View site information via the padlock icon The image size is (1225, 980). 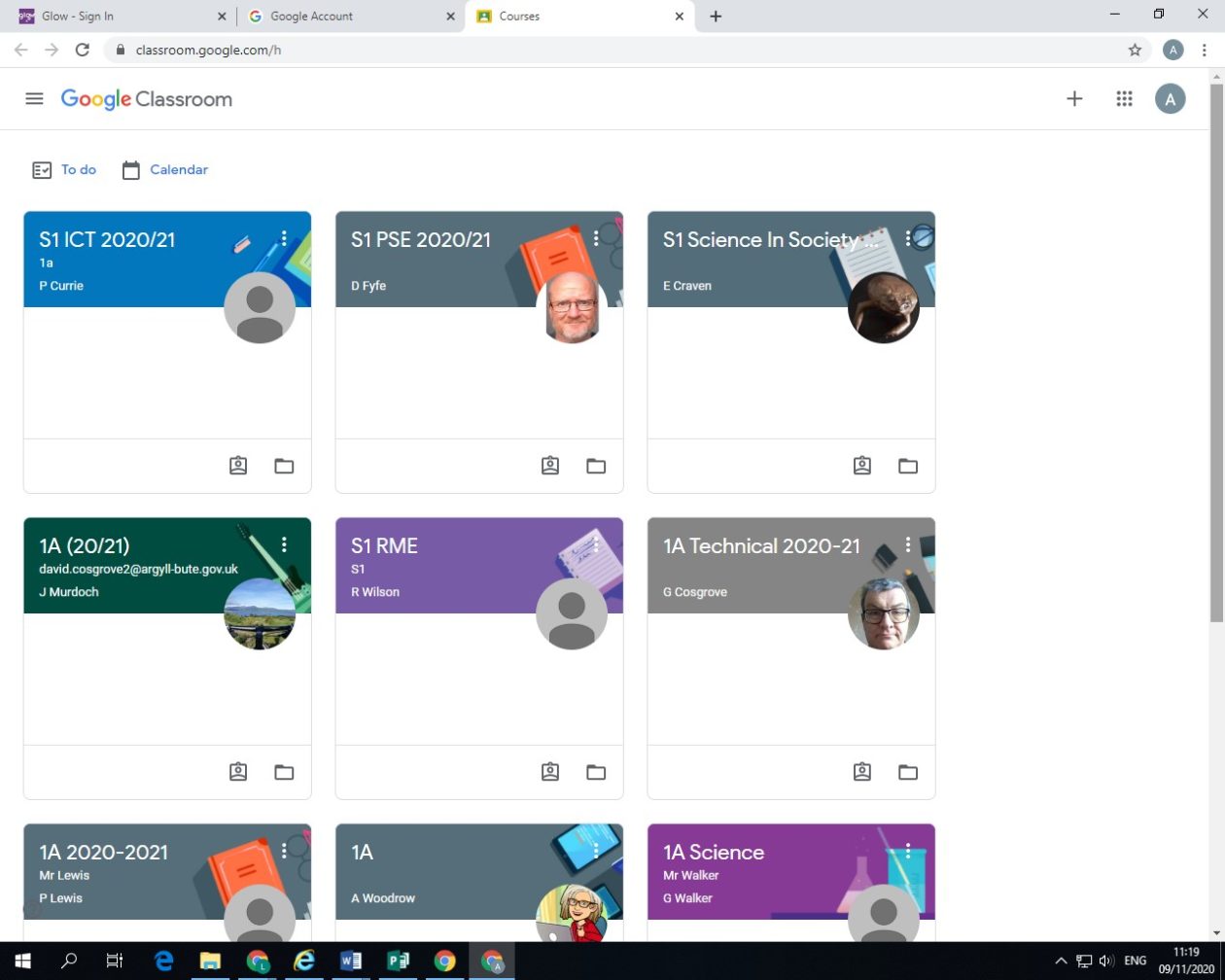coord(121,50)
